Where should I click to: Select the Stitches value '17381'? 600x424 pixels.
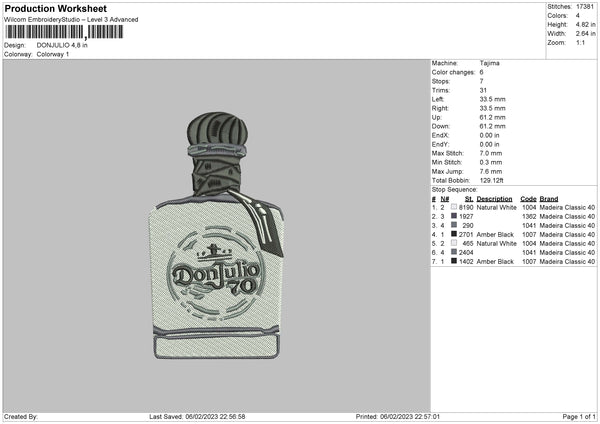[x=585, y=7]
